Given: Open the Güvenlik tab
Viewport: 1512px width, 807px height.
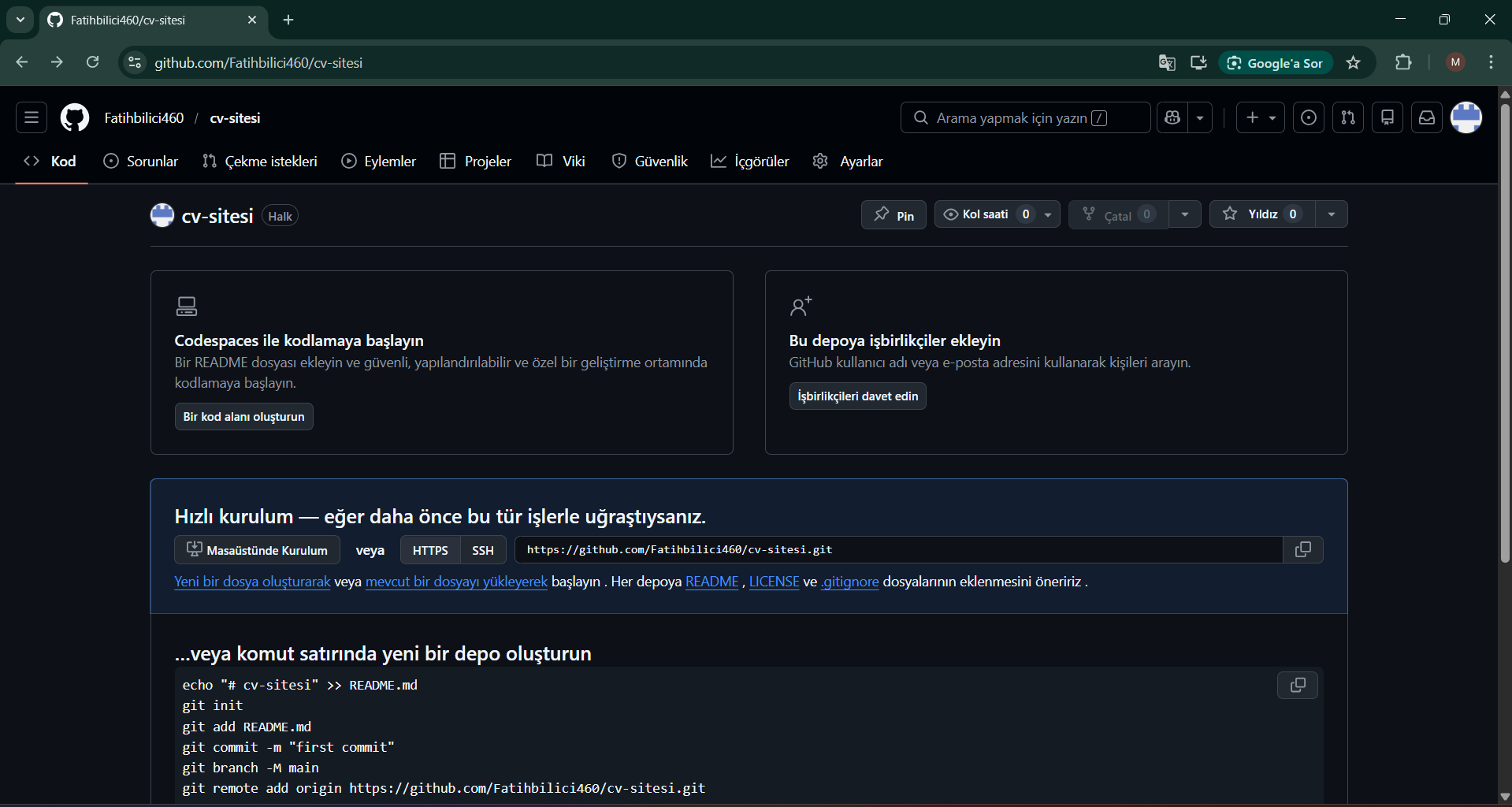Looking at the screenshot, I should 650,161.
